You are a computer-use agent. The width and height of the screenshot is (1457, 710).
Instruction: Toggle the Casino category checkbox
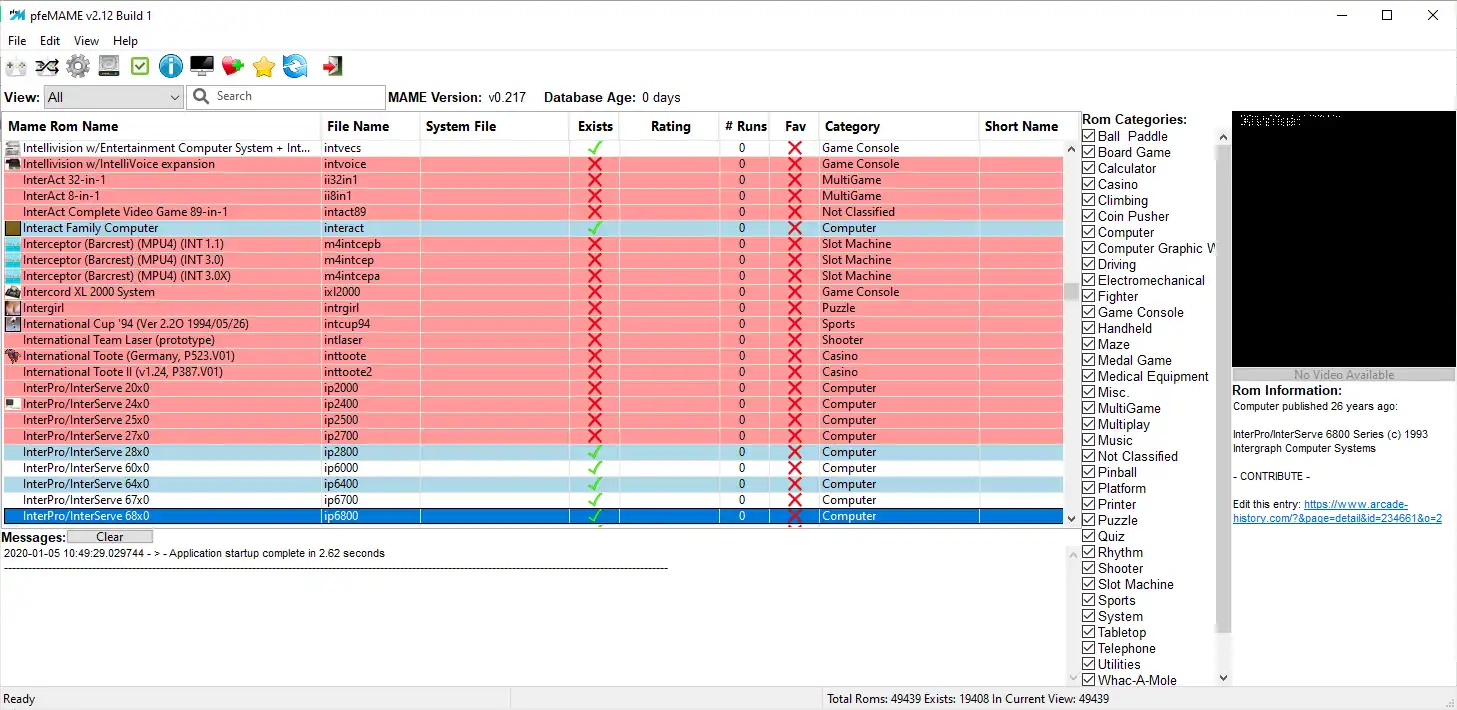coord(1089,184)
